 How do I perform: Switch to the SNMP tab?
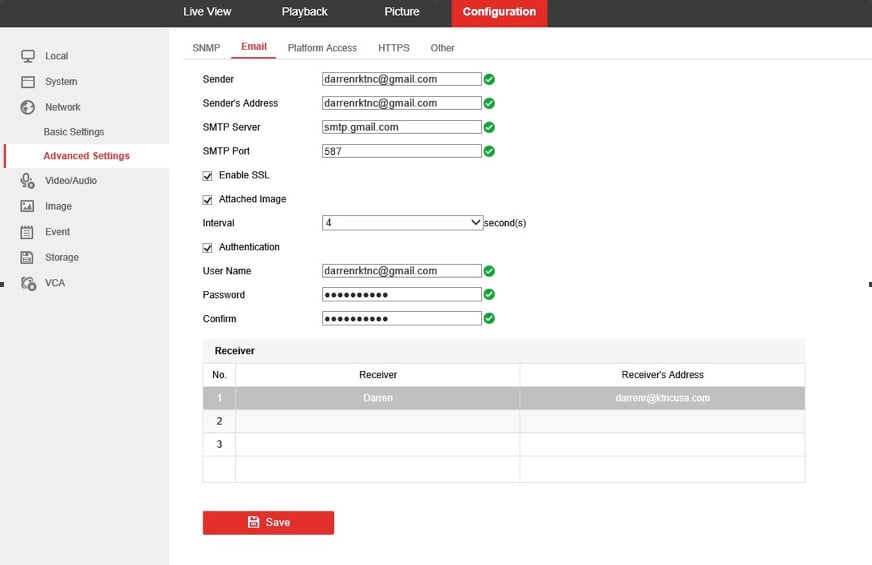click(x=206, y=48)
